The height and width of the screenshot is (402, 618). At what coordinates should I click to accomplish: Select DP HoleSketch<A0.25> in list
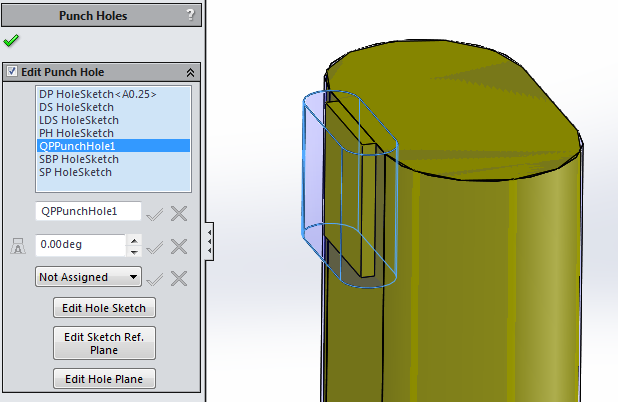pos(98,94)
